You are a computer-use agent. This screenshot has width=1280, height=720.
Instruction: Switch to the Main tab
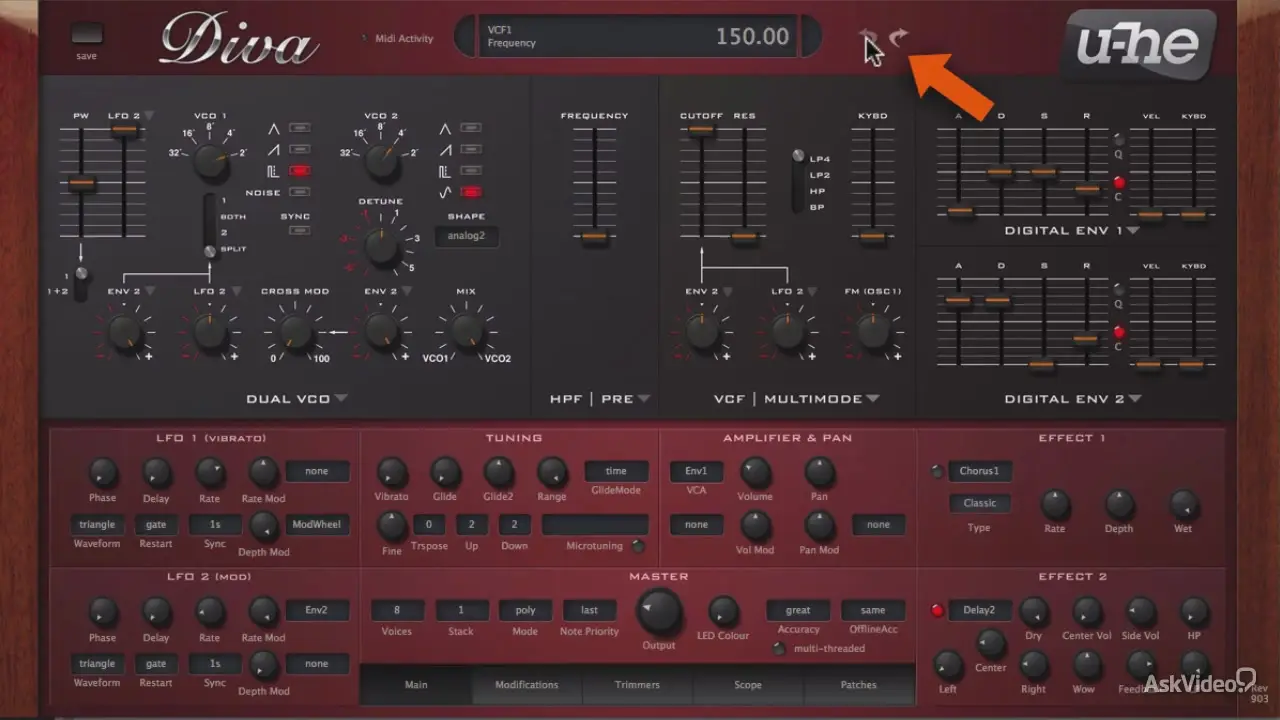pyautogui.click(x=416, y=685)
